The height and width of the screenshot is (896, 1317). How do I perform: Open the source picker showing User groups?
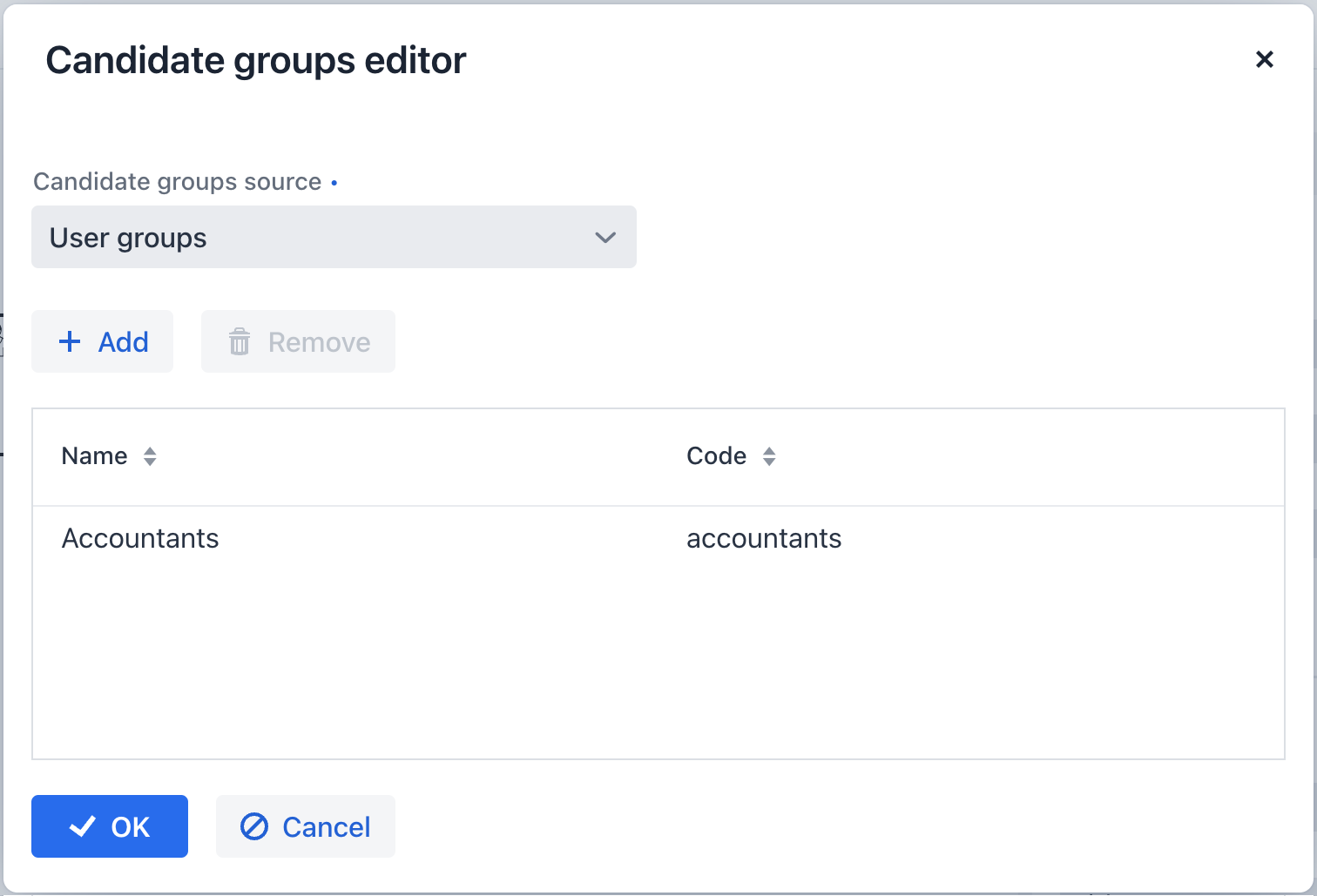tap(334, 237)
